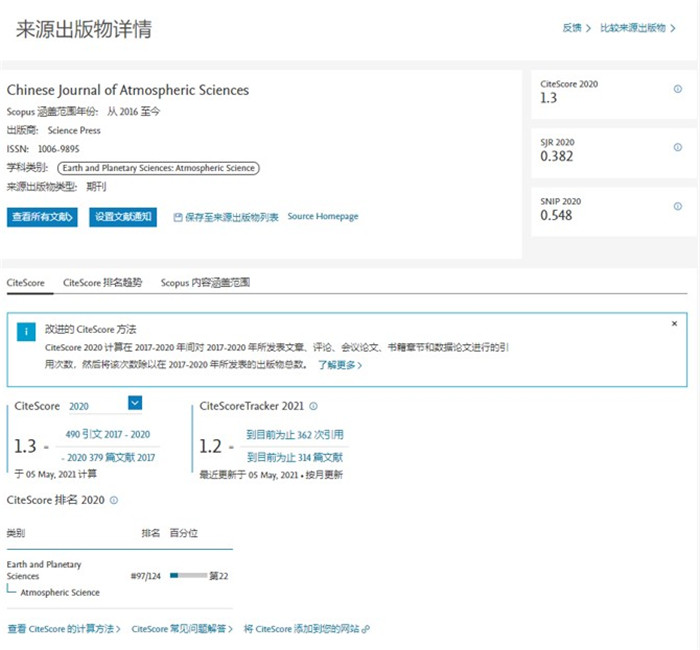700x650 pixels.
Task: Open the Source Homepage link
Action: coord(322,217)
